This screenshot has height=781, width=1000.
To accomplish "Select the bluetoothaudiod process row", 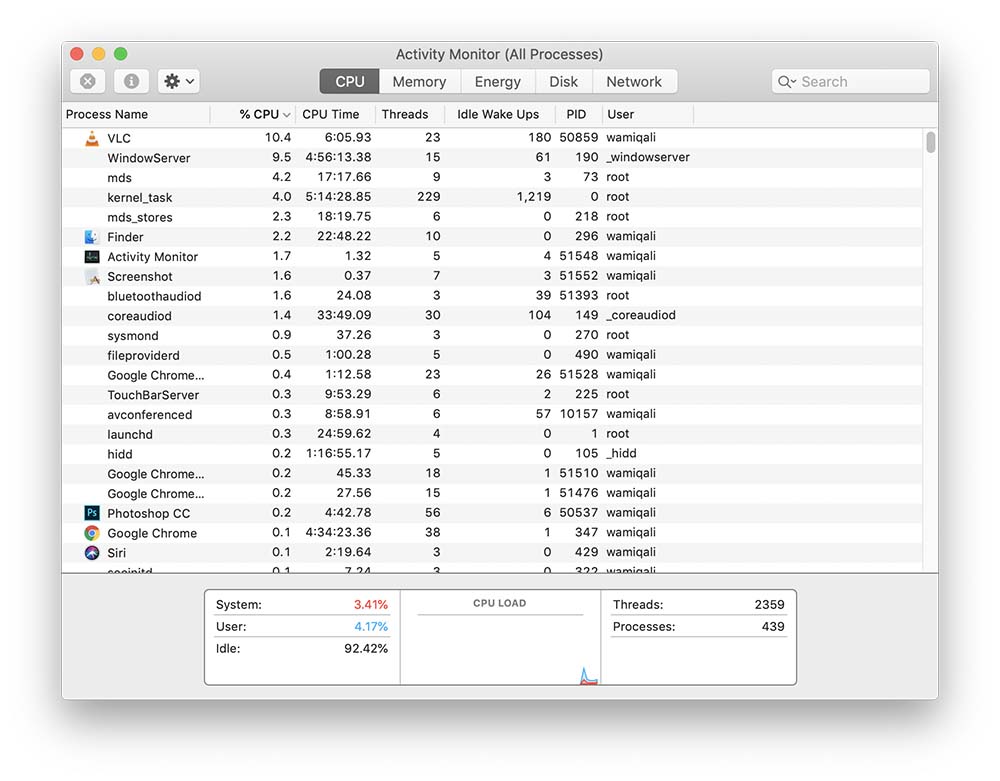I will [492, 296].
